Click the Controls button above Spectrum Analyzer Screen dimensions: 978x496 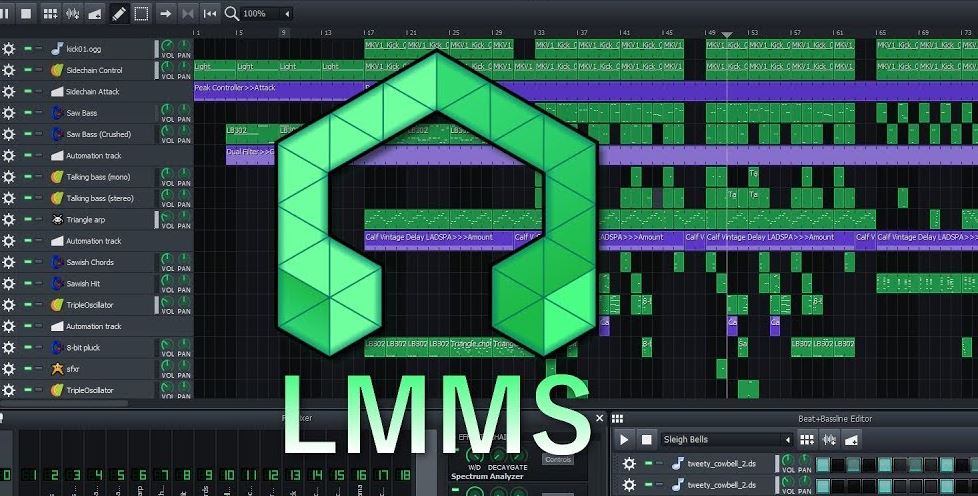558,460
